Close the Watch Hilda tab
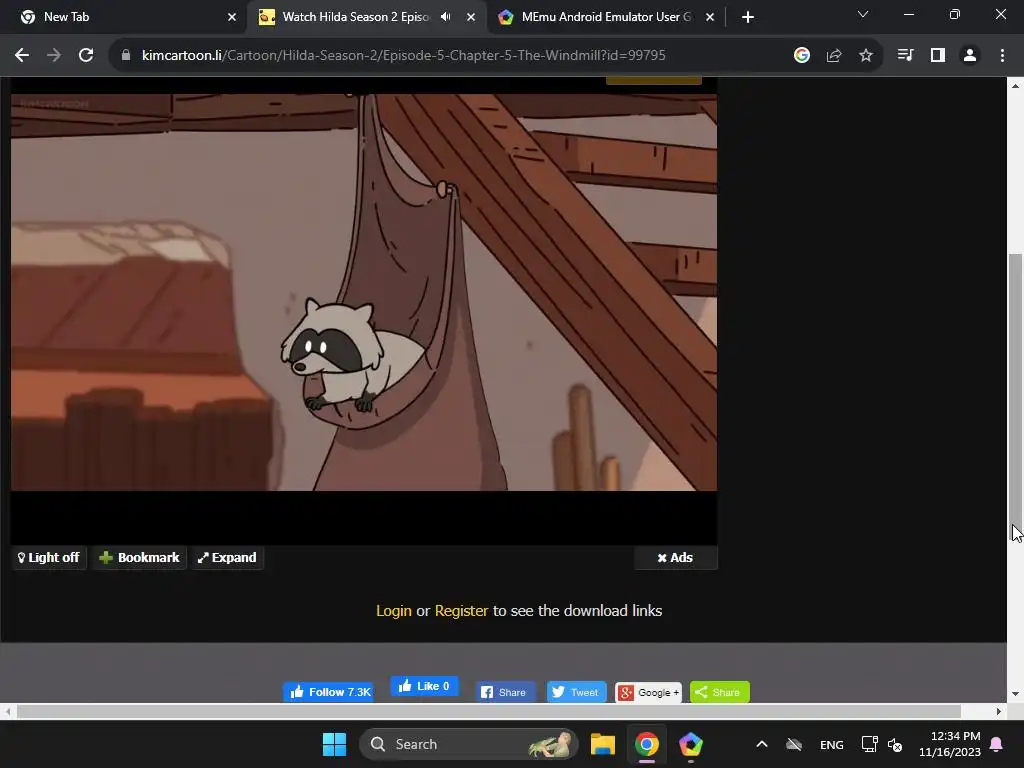This screenshot has height=768, width=1024. (x=471, y=17)
